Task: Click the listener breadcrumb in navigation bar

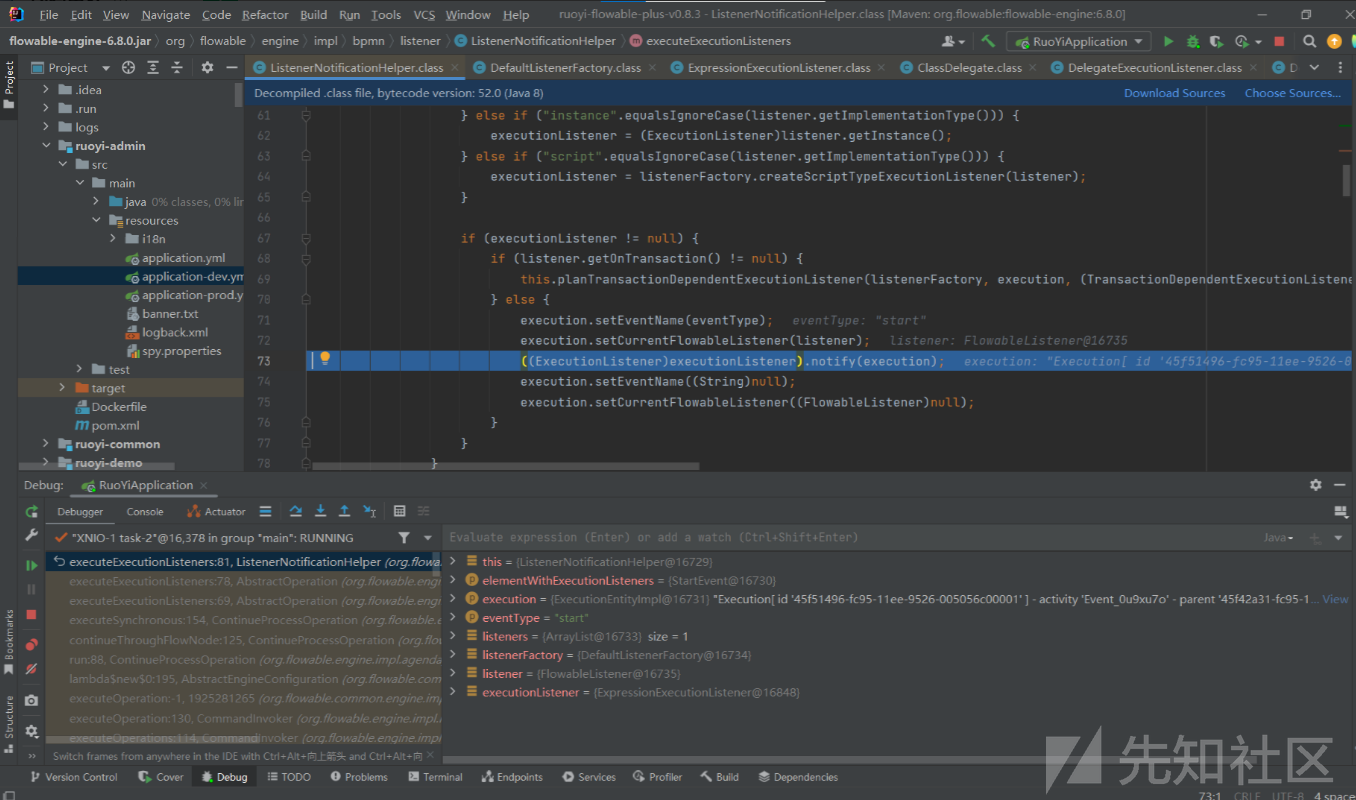Action: (x=420, y=41)
